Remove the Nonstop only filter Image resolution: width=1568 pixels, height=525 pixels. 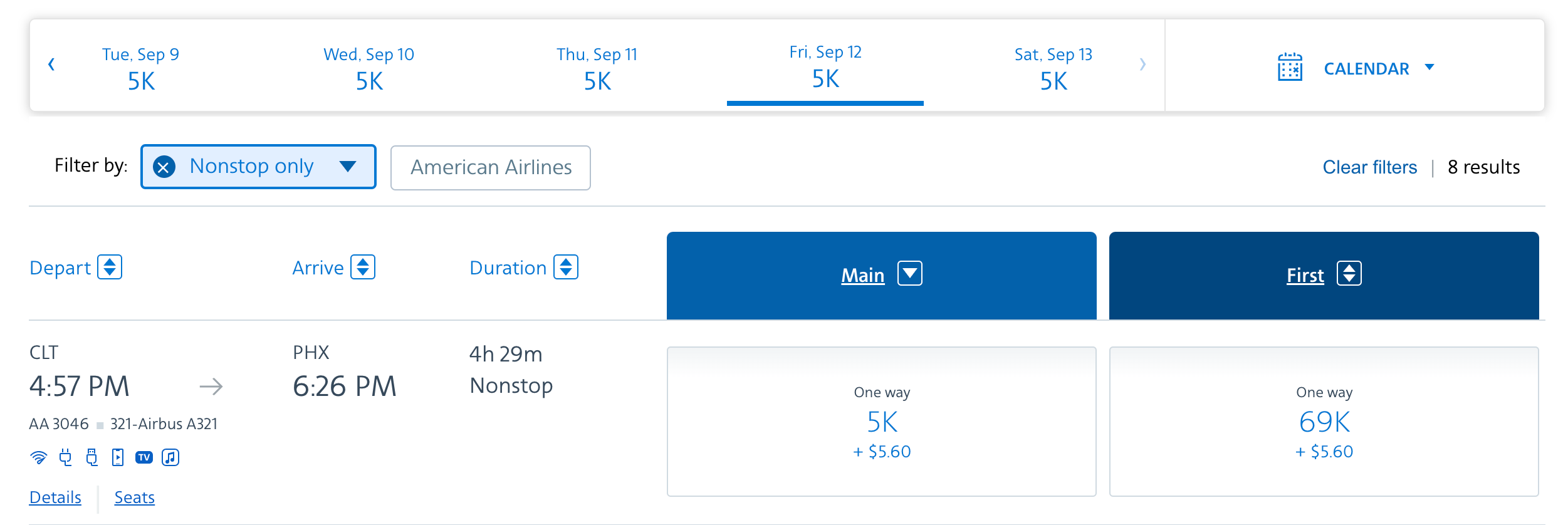click(x=163, y=167)
